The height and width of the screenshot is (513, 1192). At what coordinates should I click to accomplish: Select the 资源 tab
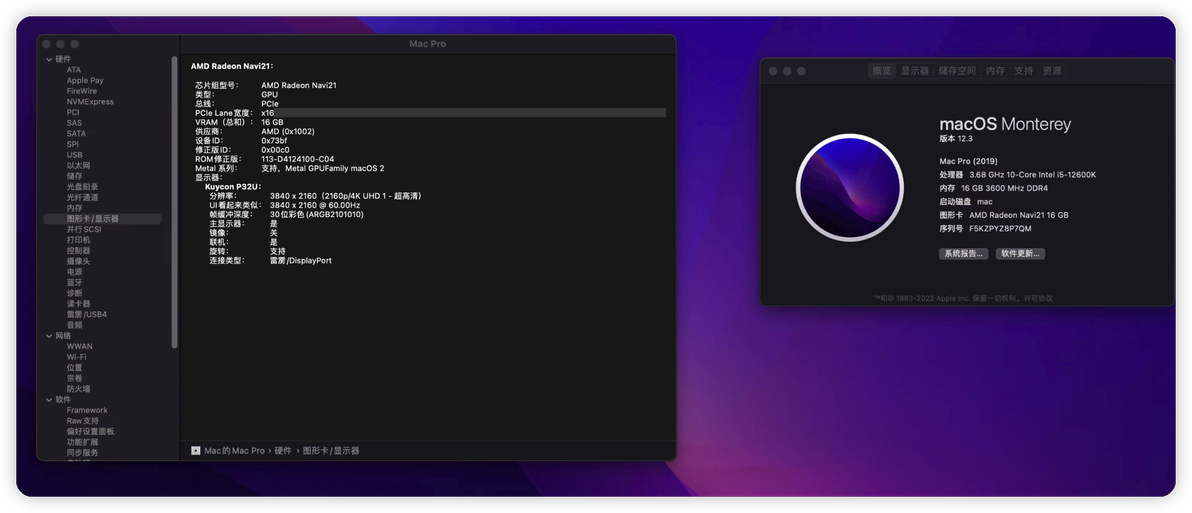click(x=1052, y=71)
